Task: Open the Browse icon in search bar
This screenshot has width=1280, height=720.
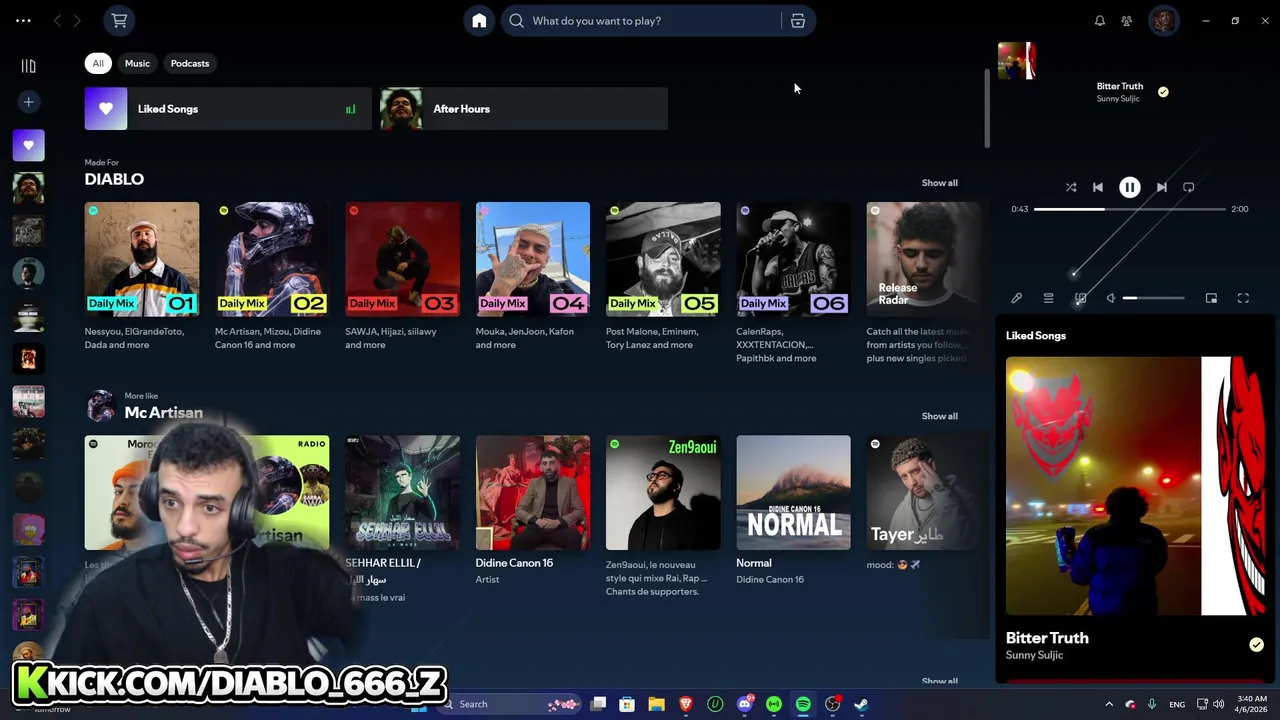Action: [x=798, y=20]
